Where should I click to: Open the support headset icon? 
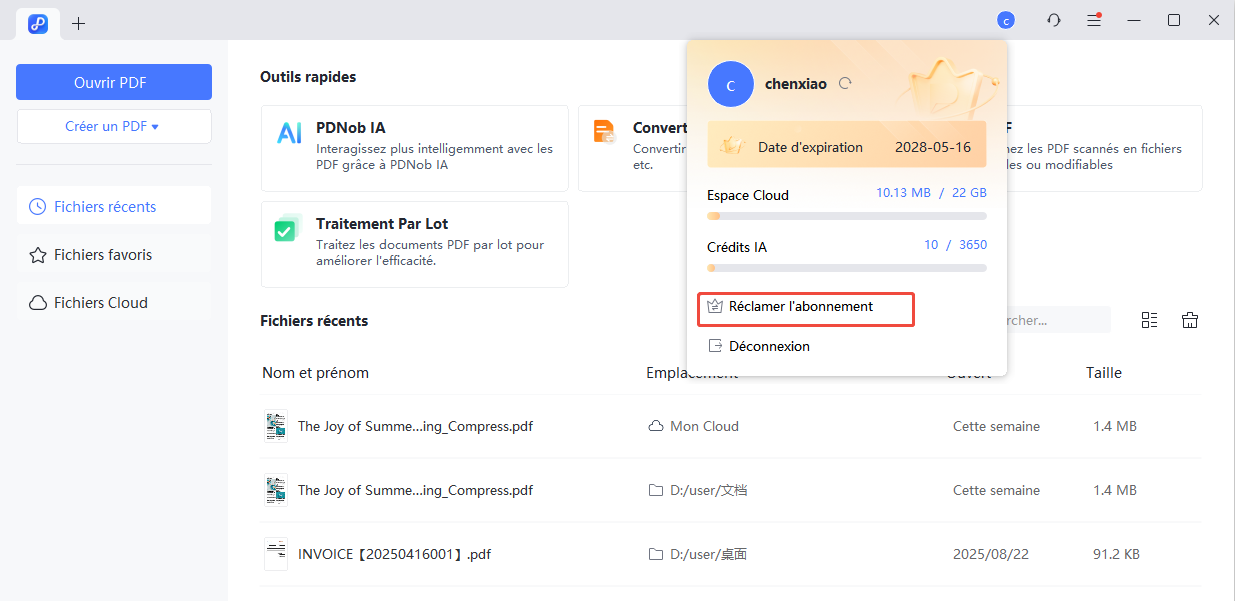tap(1054, 20)
